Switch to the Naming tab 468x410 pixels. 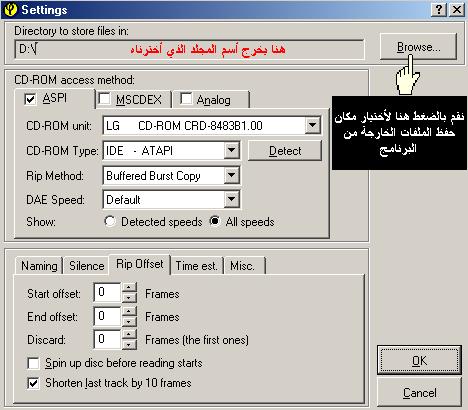click(39, 266)
